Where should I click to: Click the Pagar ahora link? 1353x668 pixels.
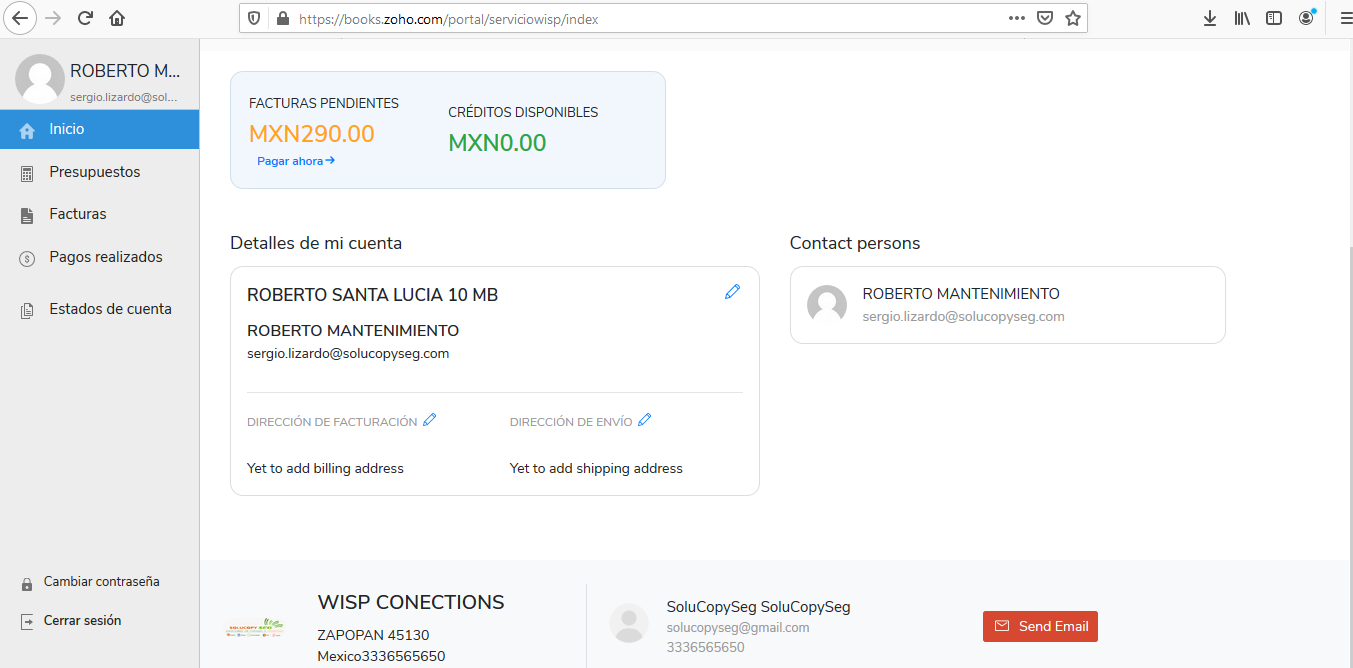tap(295, 161)
